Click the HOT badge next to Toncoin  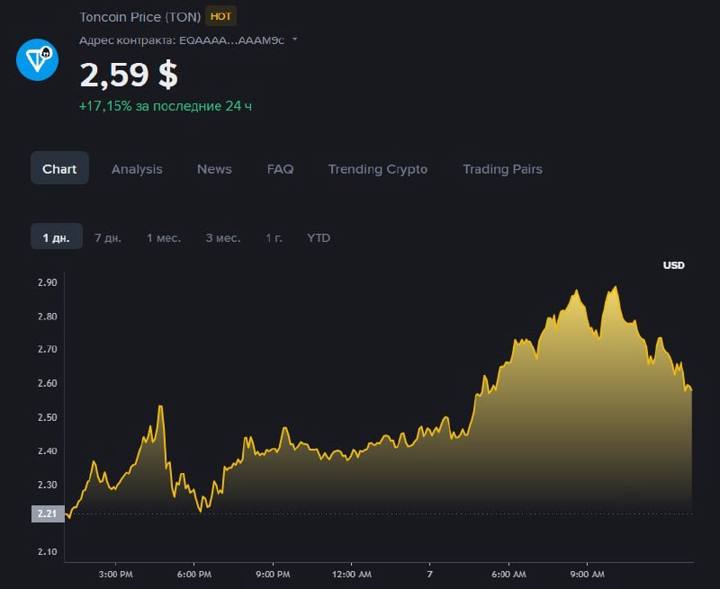pos(220,17)
